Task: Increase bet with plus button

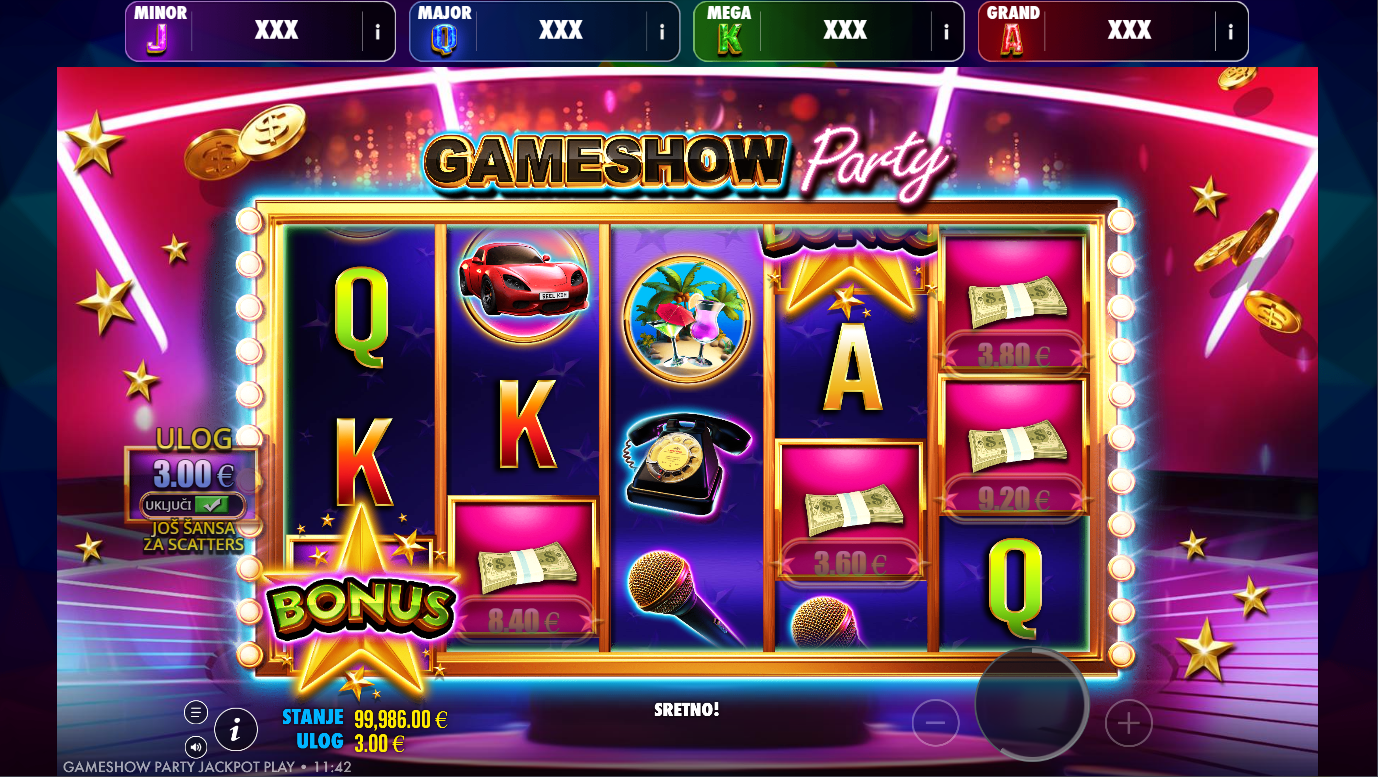Action: pos(1128,722)
